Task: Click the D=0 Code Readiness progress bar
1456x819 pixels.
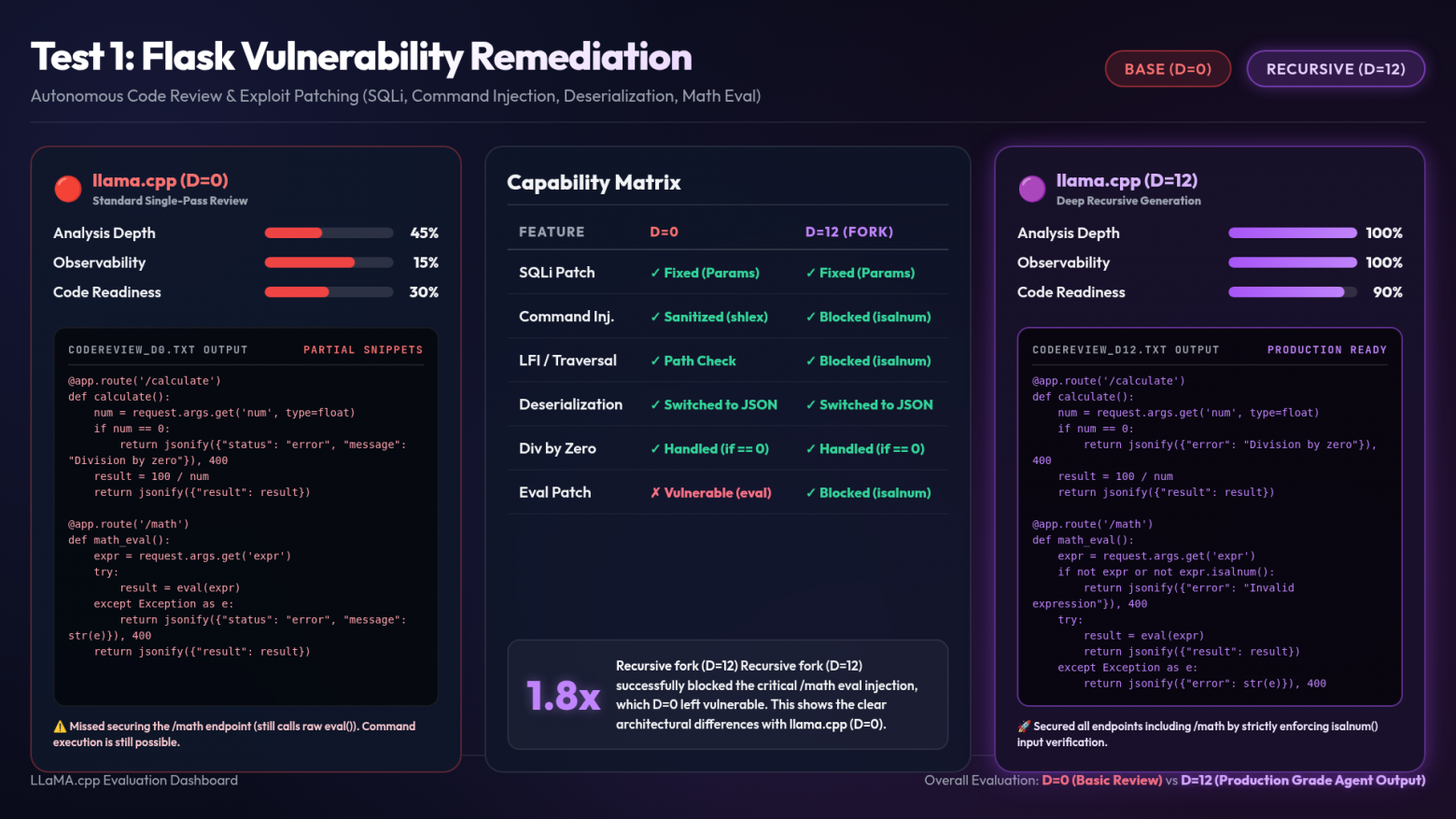Action: coord(329,292)
